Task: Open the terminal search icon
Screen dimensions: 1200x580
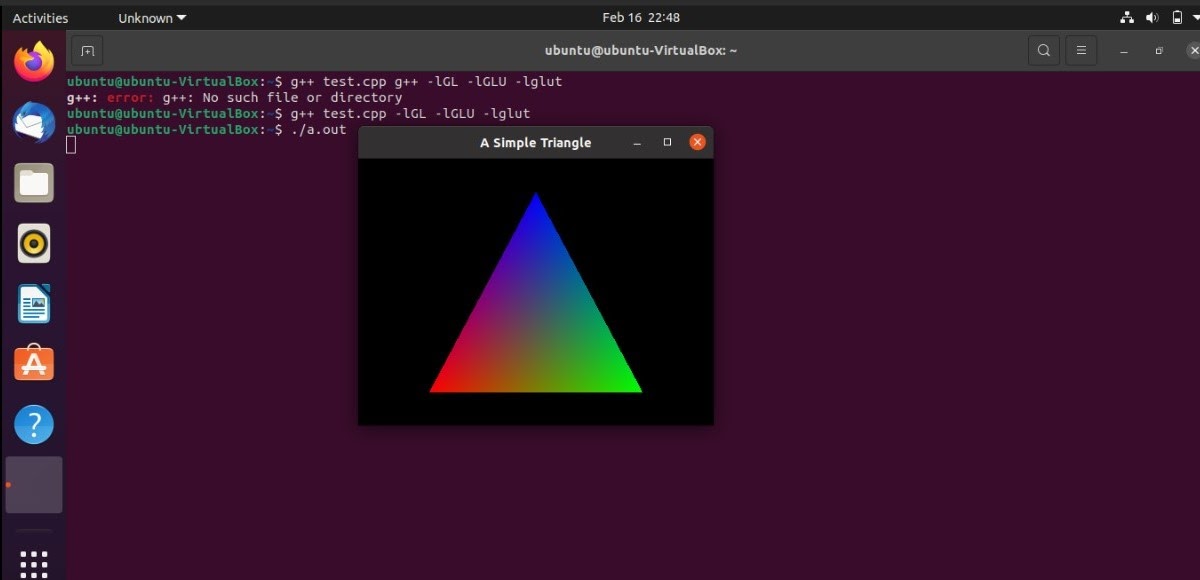Action: [x=1043, y=50]
